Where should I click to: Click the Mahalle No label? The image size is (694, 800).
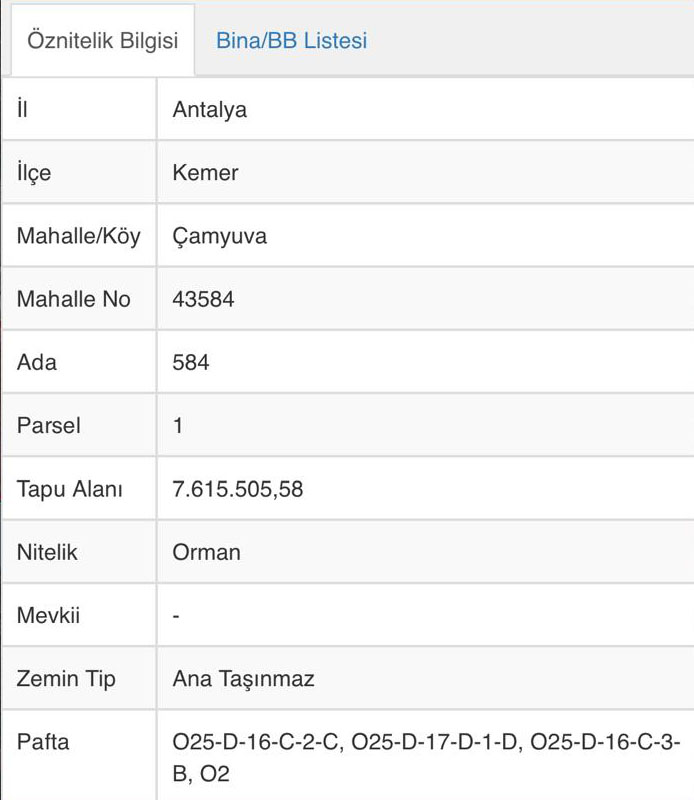point(74,299)
